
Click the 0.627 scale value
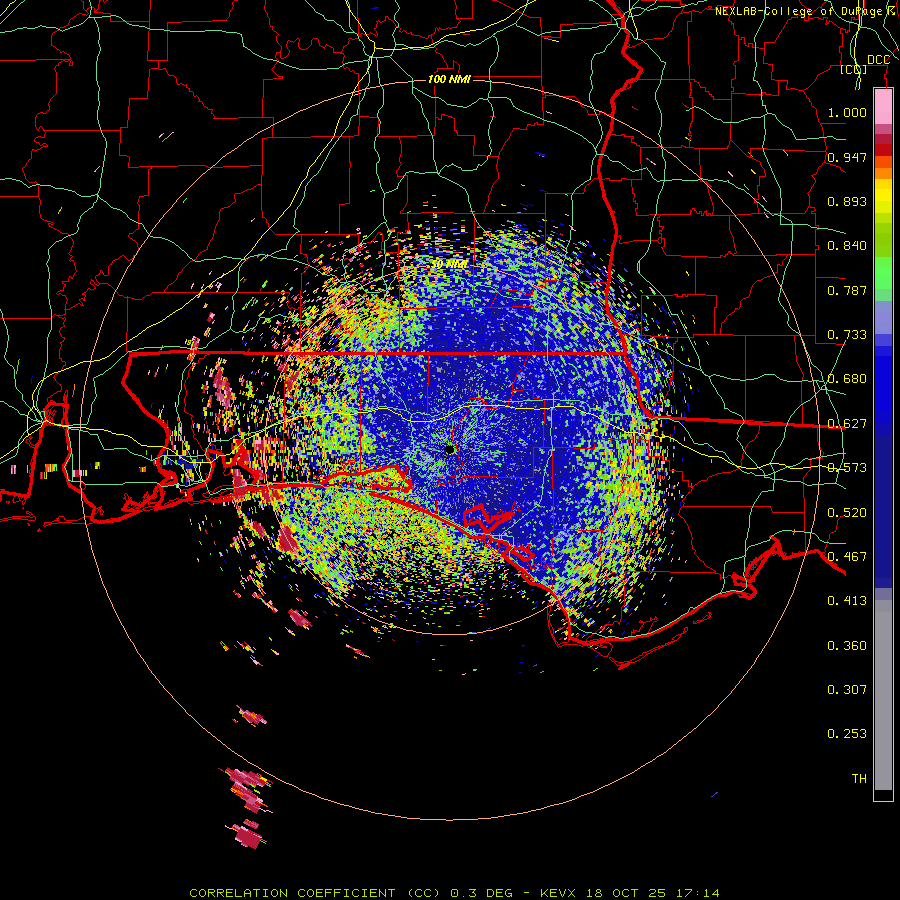point(847,424)
